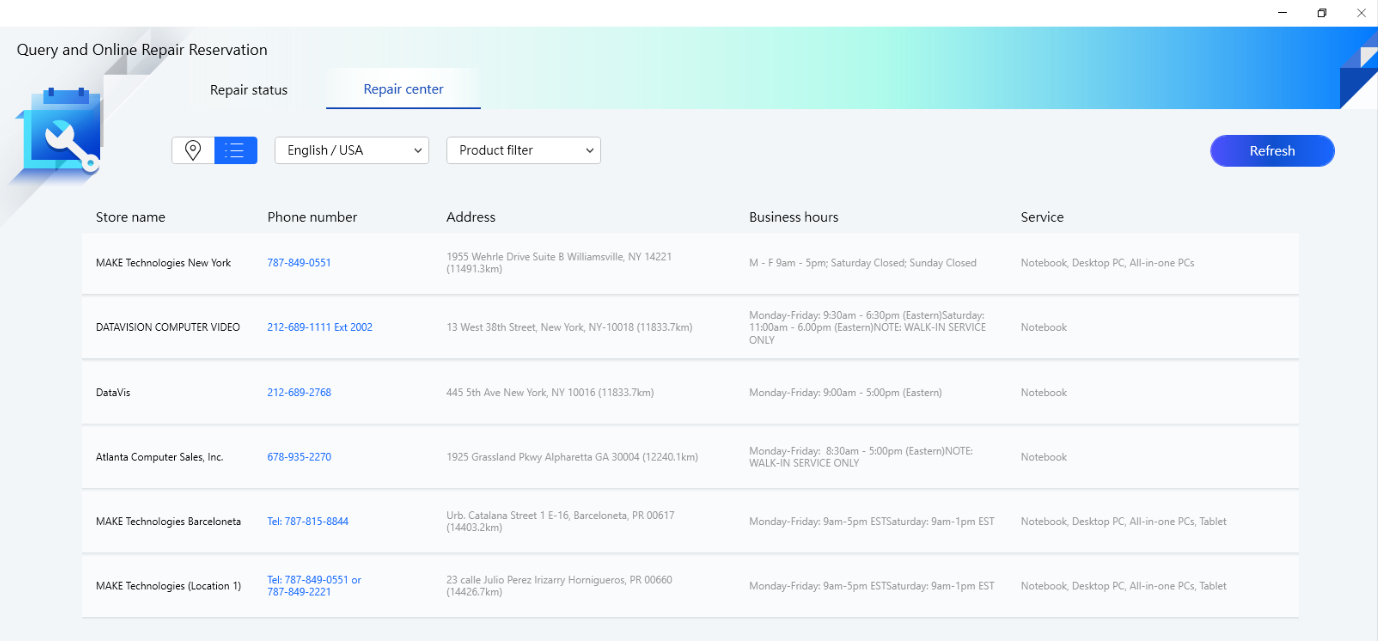Click address 1925 Grassland Pkwy Alpharetta
Image resolution: width=1378 pixels, height=641 pixels.
(x=572, y=457)
